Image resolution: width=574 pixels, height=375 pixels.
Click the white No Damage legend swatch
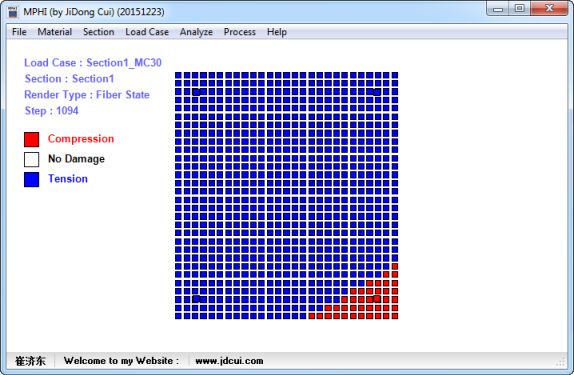click(x=31, y=159)
